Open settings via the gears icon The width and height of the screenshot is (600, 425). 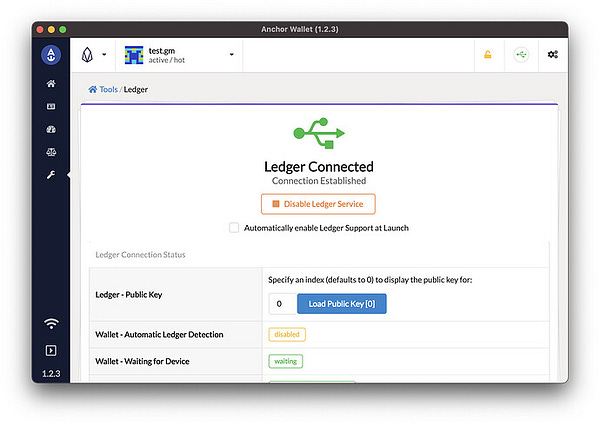(553, 55)
